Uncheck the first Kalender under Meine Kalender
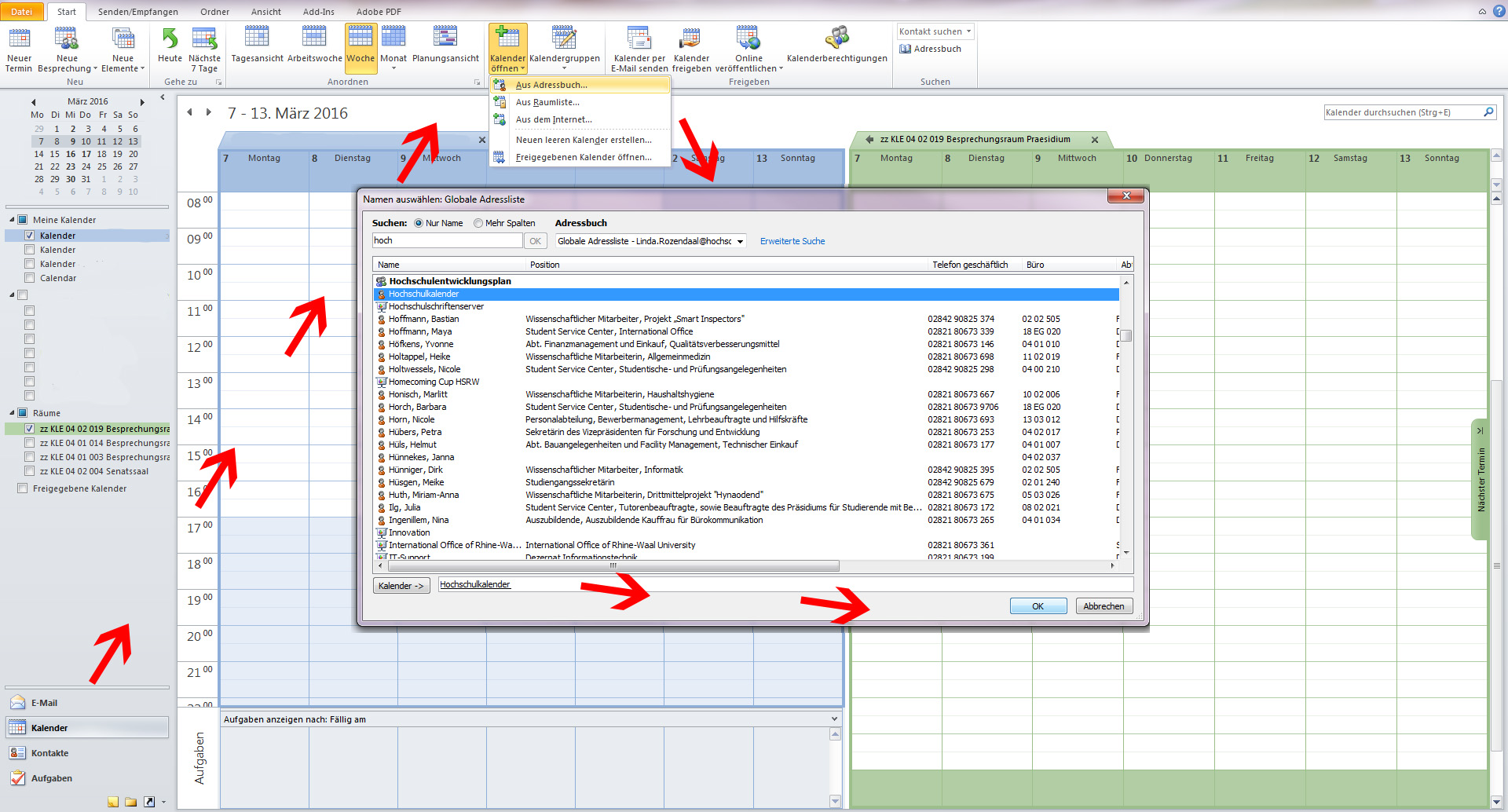 click(30, 236)
